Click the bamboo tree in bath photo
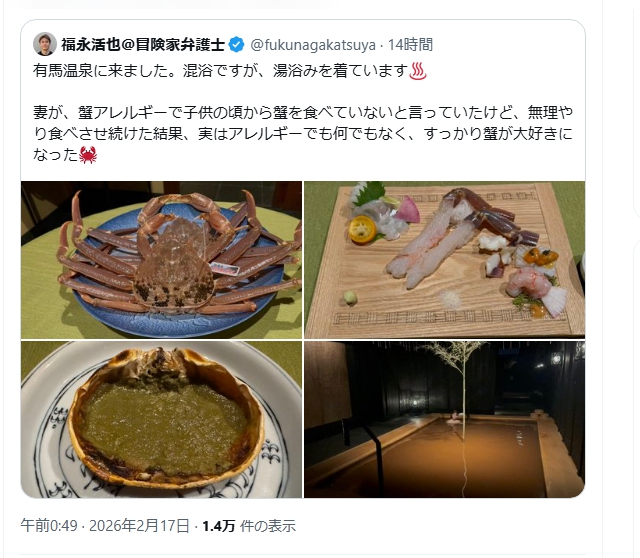This screenshot has width=640, height=558. (x=462, y=392)
